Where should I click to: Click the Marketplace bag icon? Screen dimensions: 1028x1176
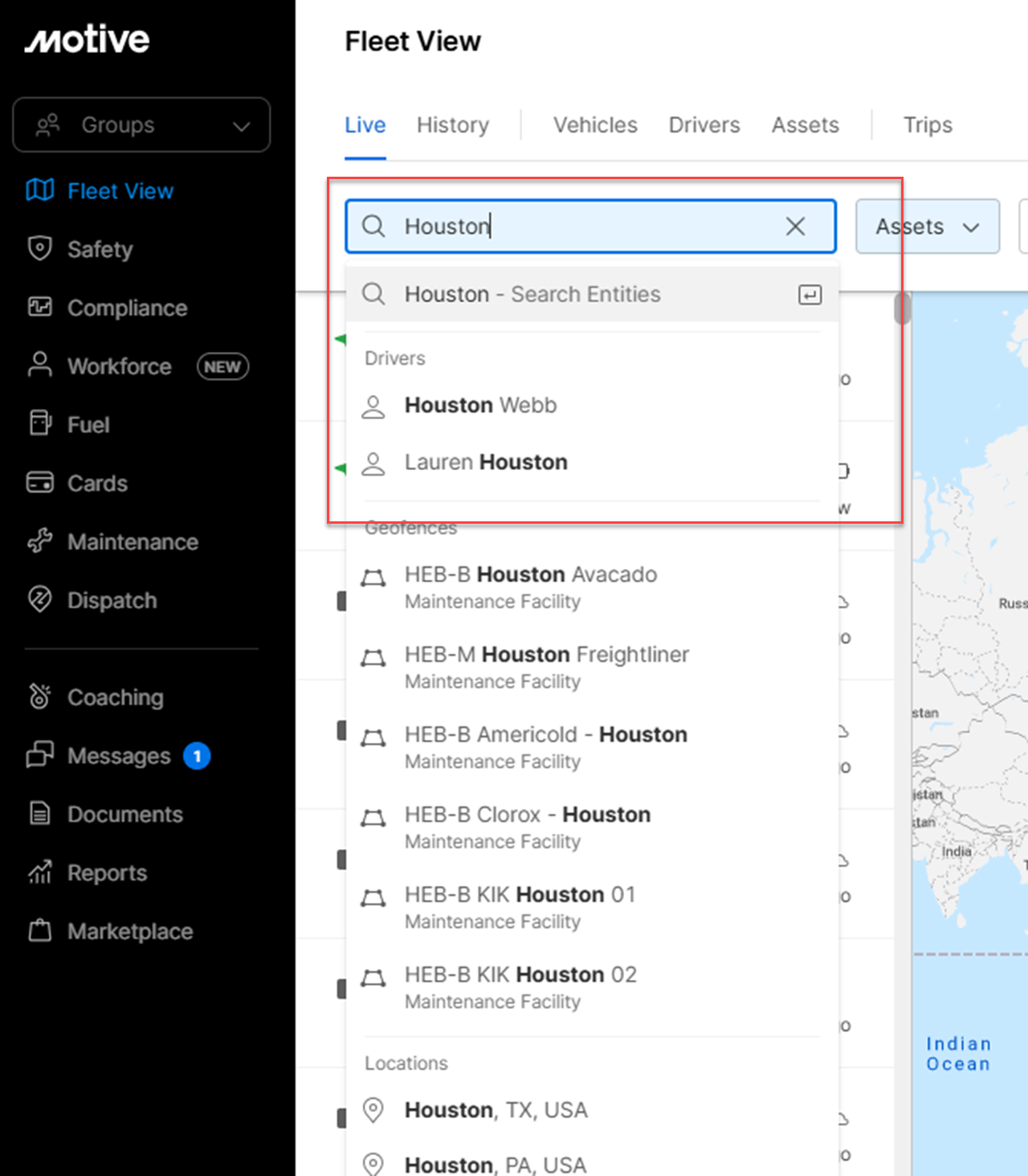(40, 930)
